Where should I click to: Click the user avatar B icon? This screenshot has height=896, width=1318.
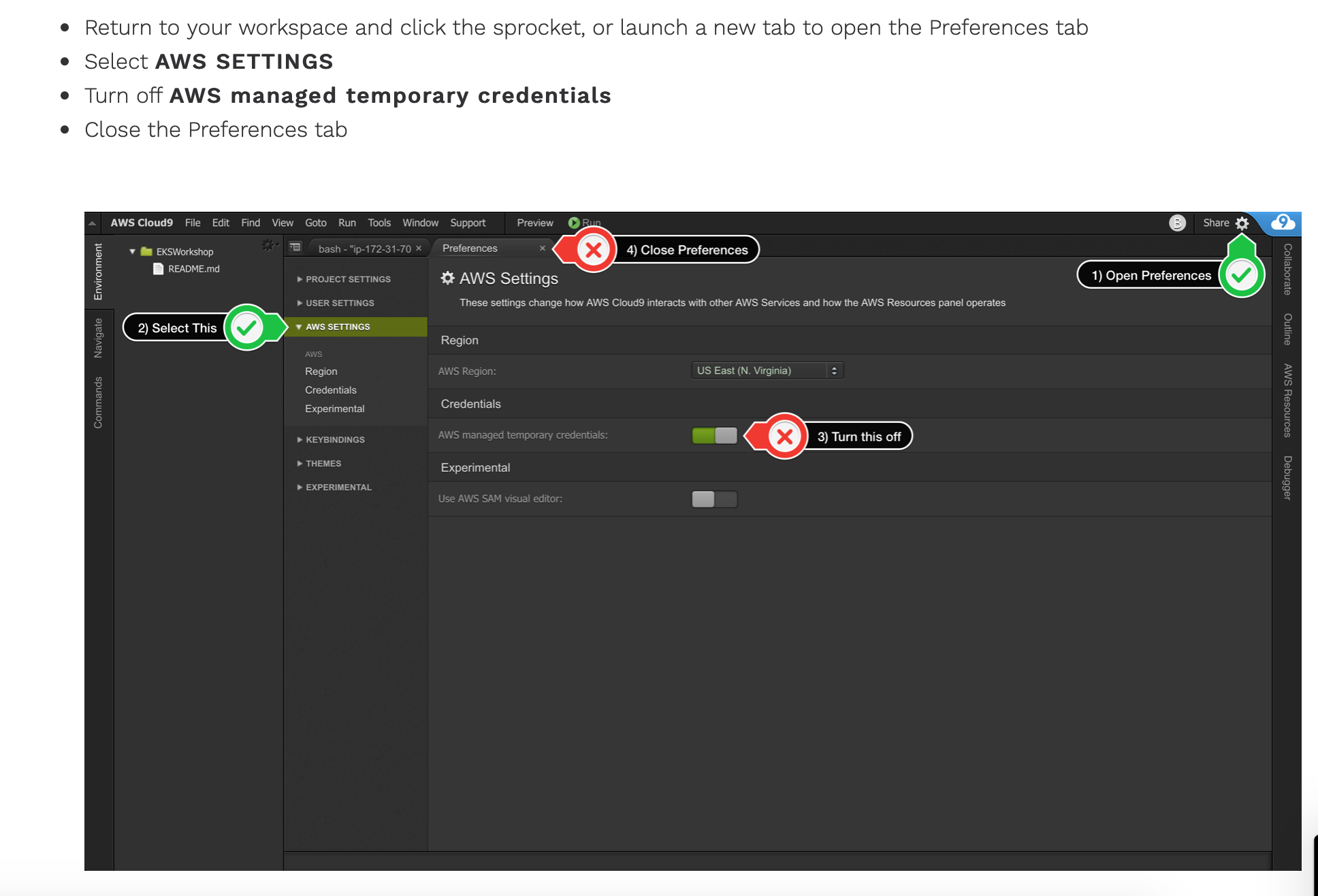(1177, 223)
